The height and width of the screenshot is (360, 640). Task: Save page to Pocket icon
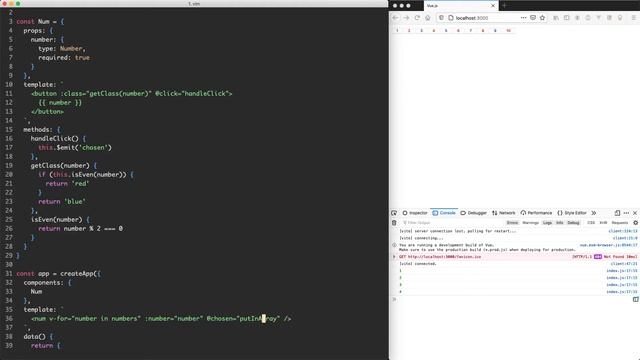coord(533,18)
